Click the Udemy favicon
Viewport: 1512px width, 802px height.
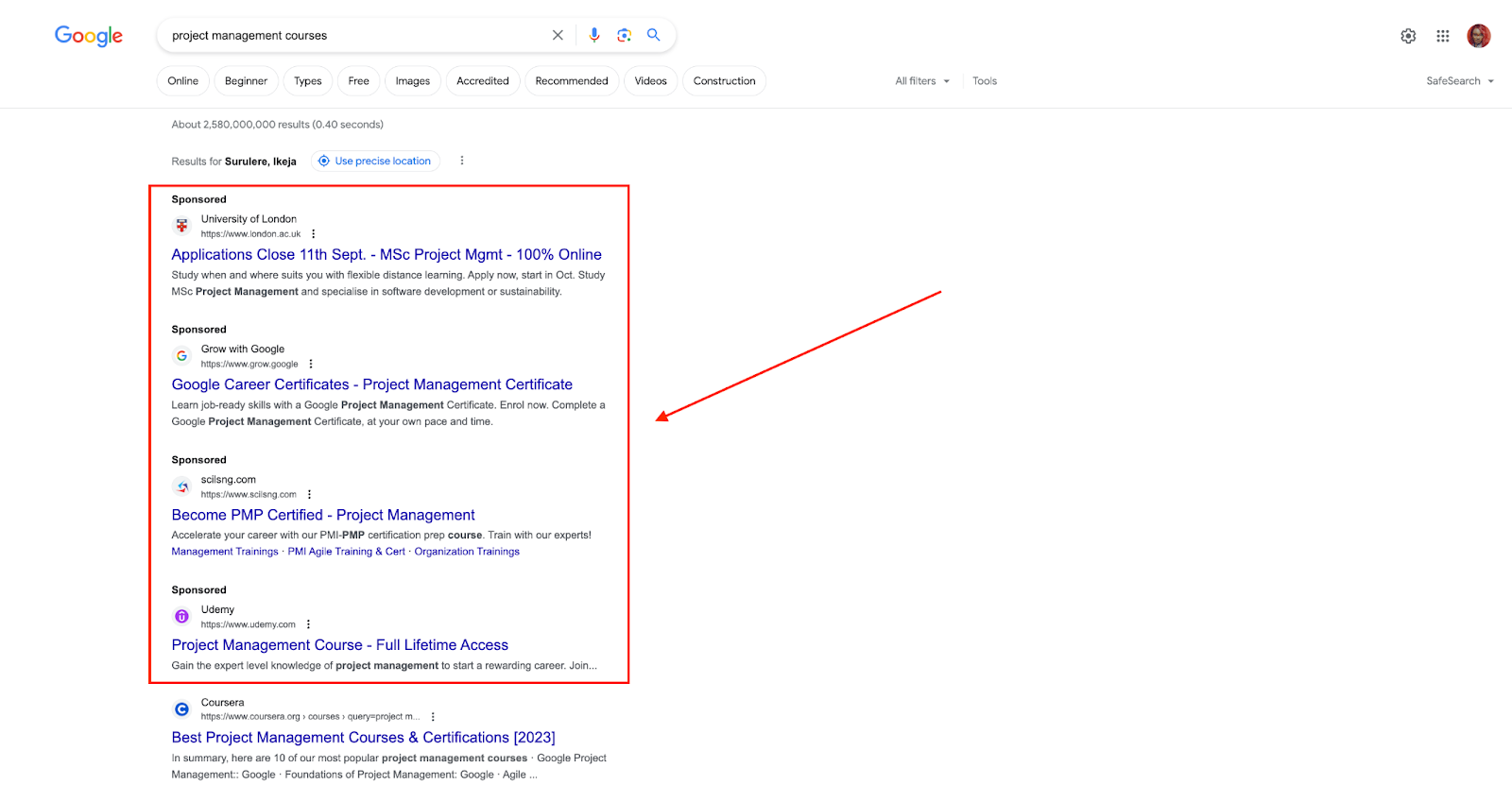coord(182,617)
